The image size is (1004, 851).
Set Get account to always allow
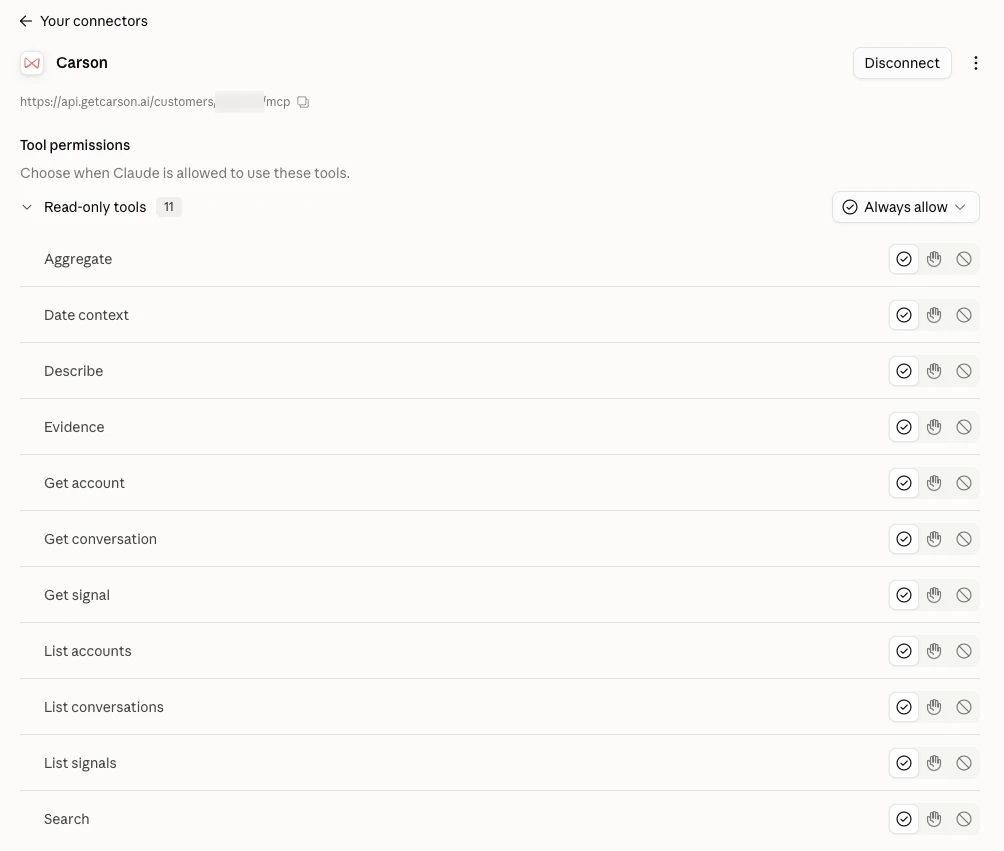point(903,483)
